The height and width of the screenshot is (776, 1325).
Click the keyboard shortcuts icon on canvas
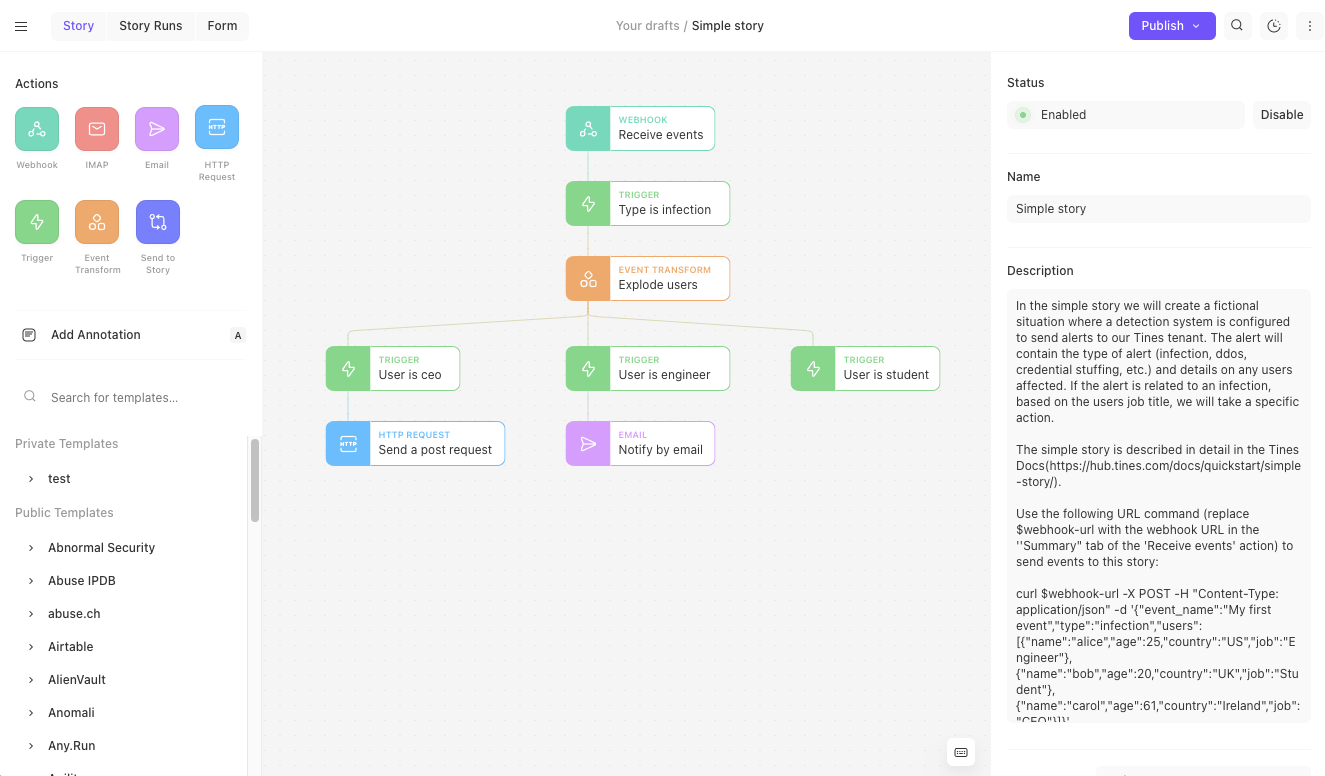pyautogui.click(x=961, y=752)
